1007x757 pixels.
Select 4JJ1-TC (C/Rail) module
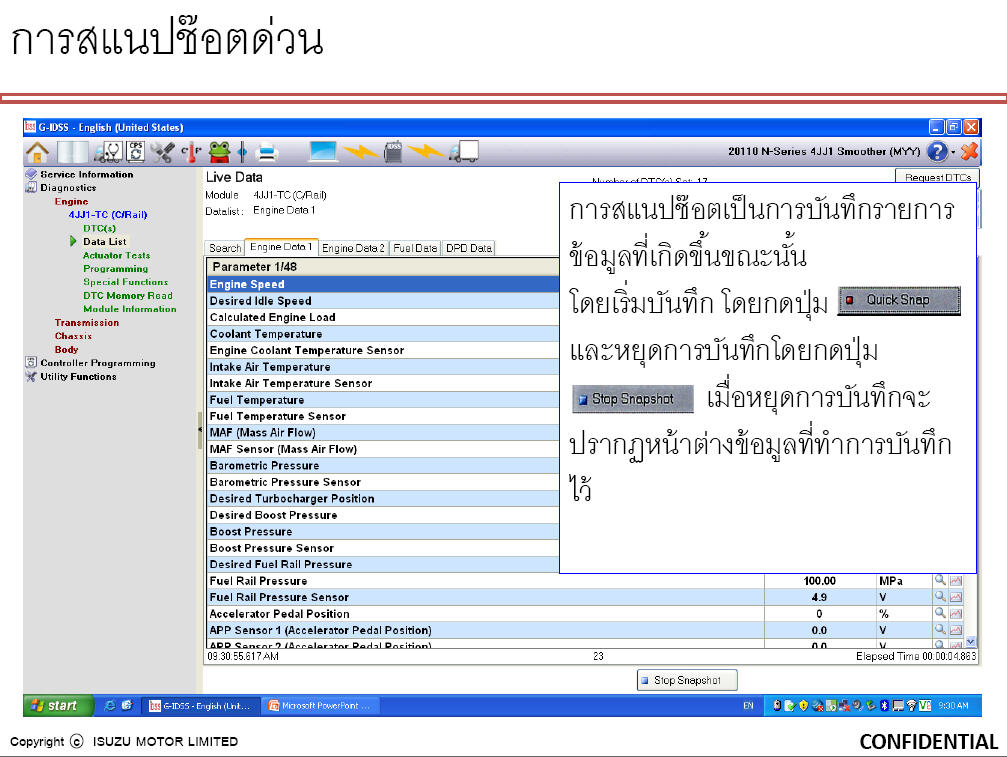click(x=108, y=214)
